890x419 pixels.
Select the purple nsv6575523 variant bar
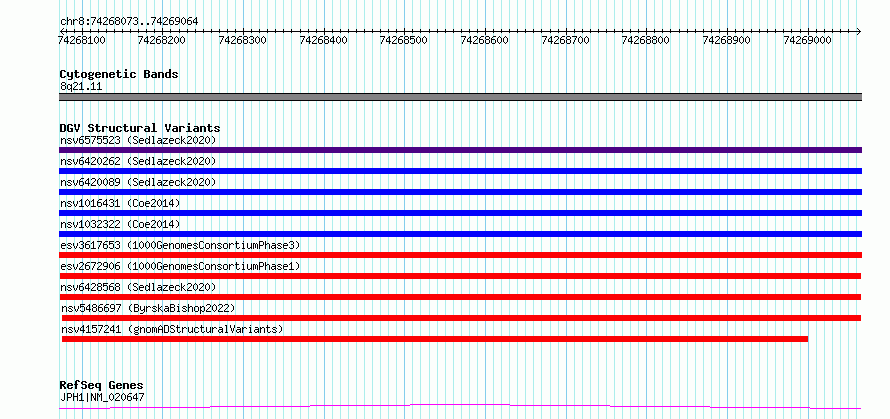click(460, 150)
